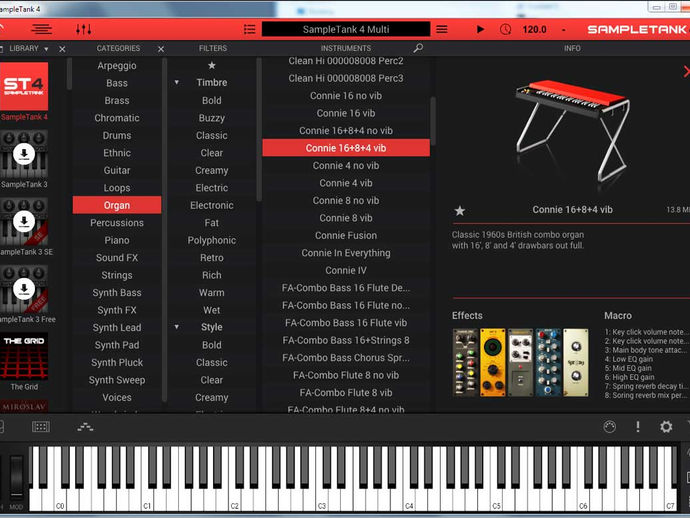This screenshot has width=690, height=518.
Task: Open the grey amp effect unit
Action: (x=520, y=362)
